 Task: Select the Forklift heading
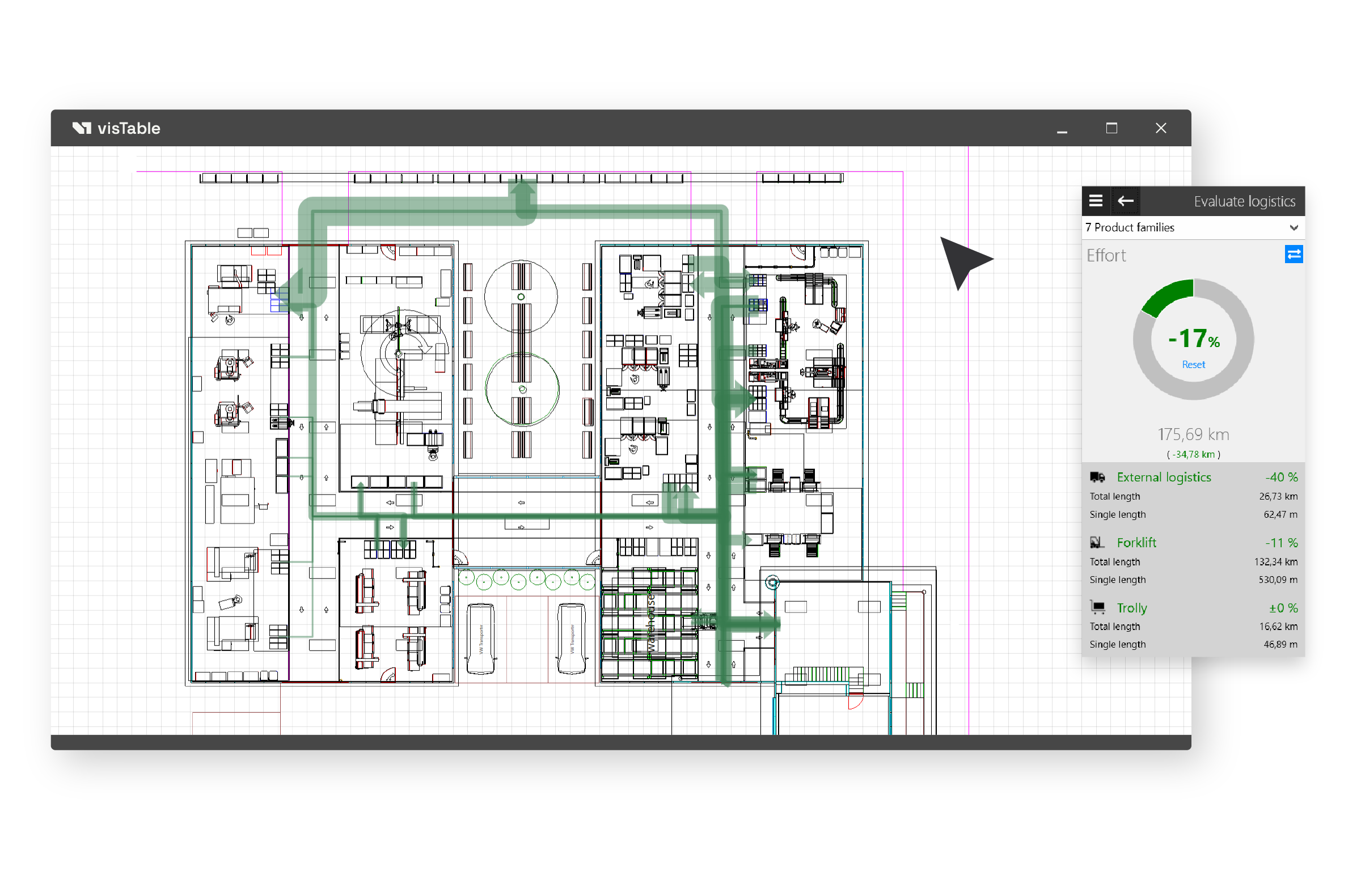pos(1136,543)
